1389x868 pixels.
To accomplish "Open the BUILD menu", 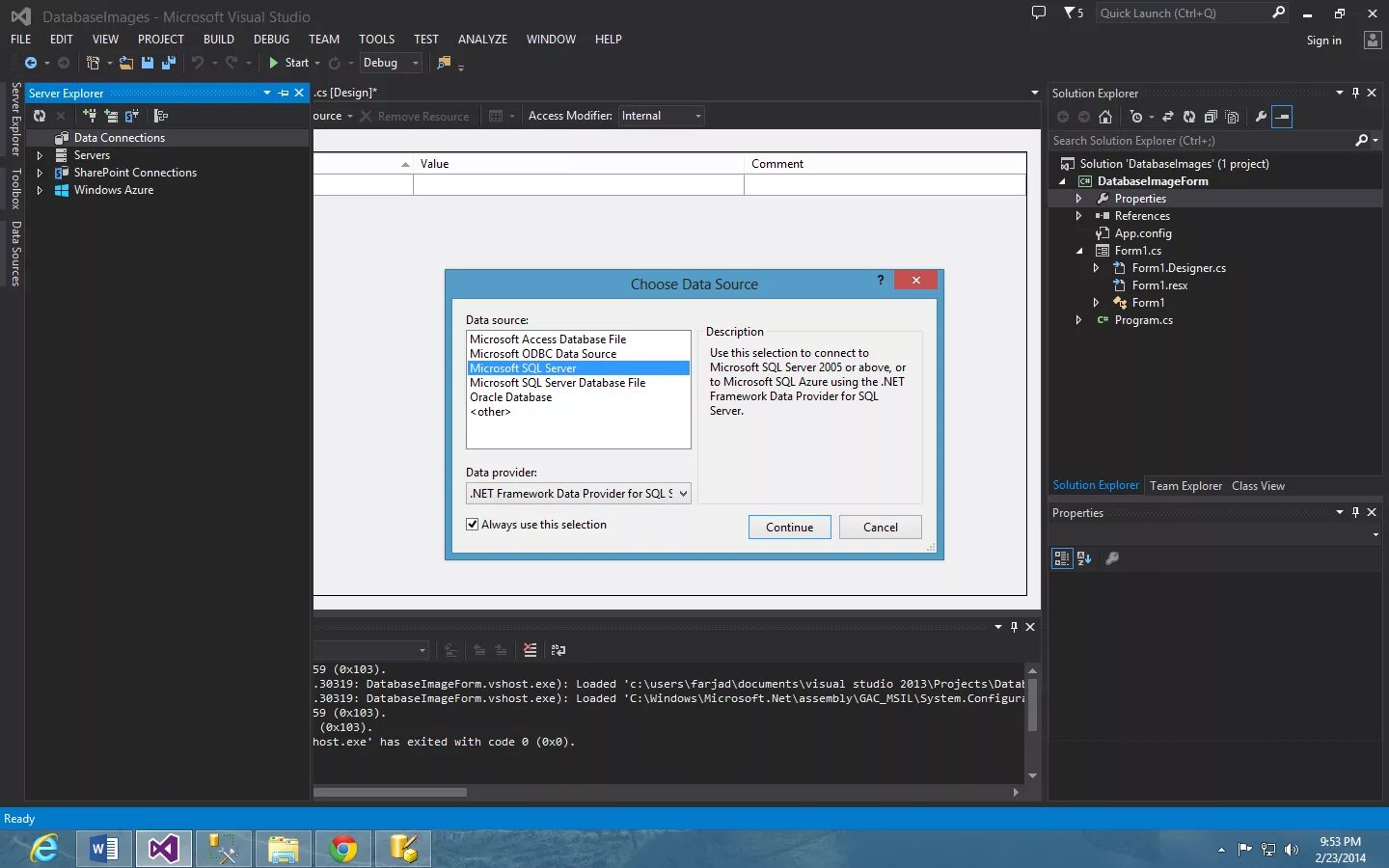I will 219,40.
